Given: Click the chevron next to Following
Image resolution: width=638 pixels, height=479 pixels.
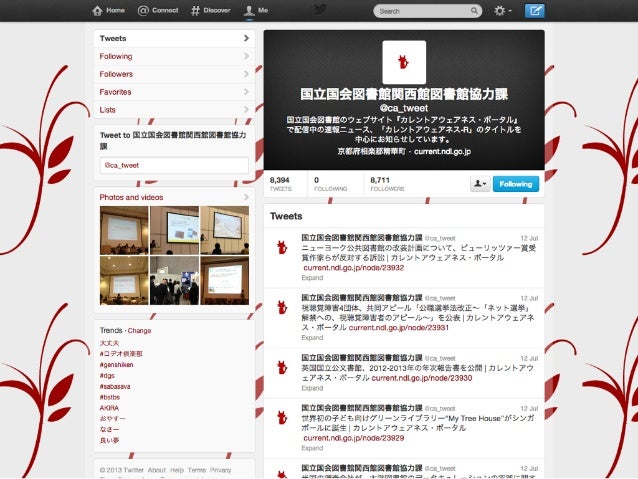Looking at the screenshot, I should click(246, 56).
